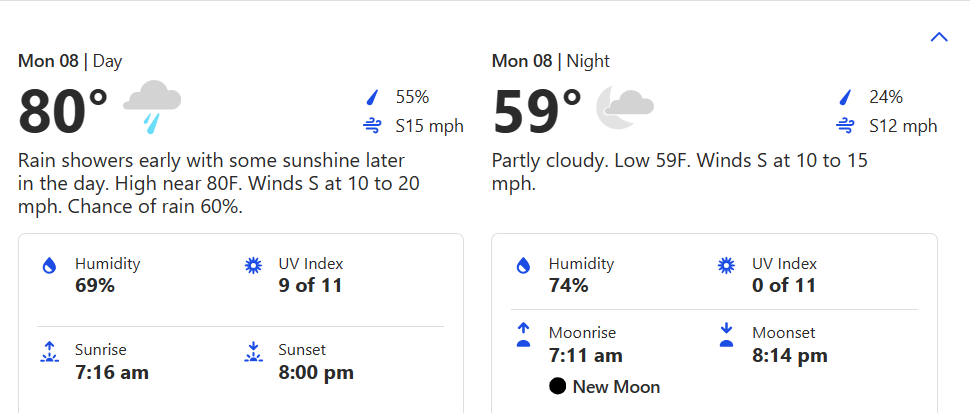Click the Moonrise icon
Screen dimensions: 970x413
coord(522,335)
